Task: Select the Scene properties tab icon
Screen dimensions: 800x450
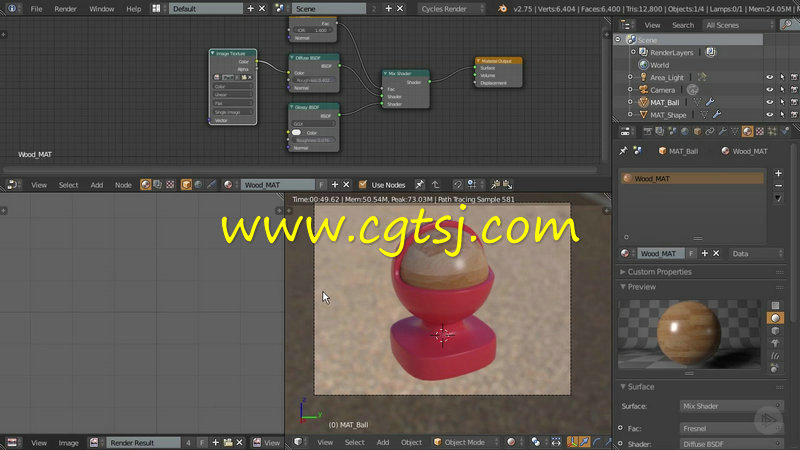Action: (x=672, y=132)
